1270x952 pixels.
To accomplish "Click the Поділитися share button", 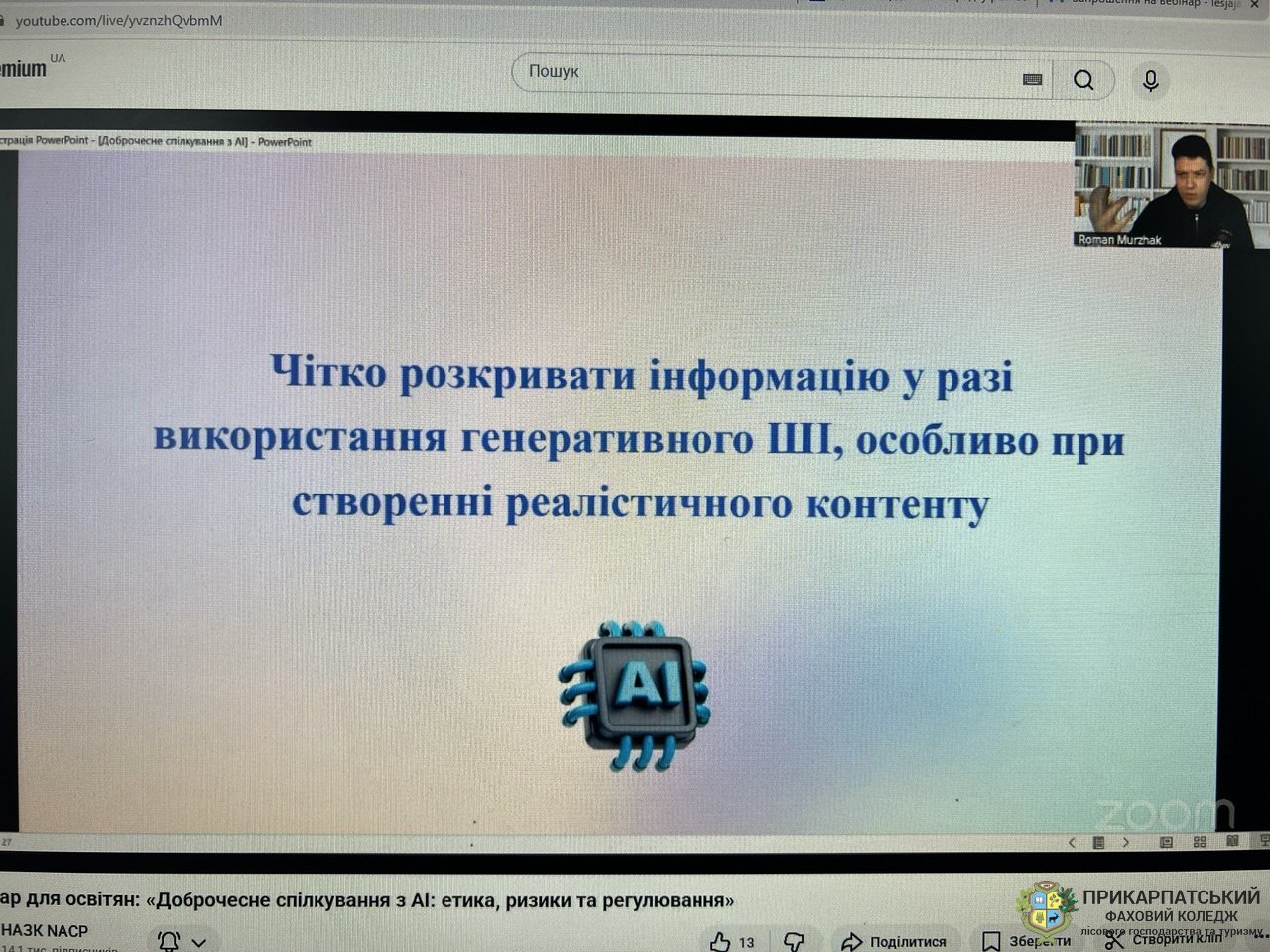I will 893,941.
